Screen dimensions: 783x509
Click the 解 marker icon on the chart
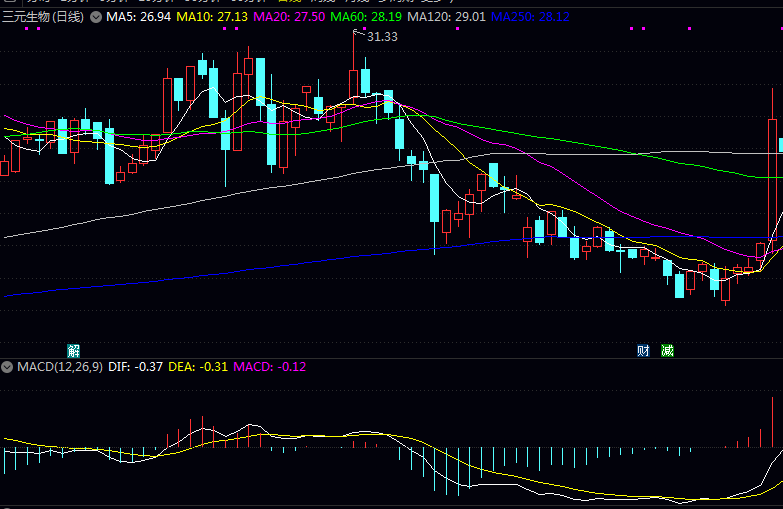pos(73,350)
